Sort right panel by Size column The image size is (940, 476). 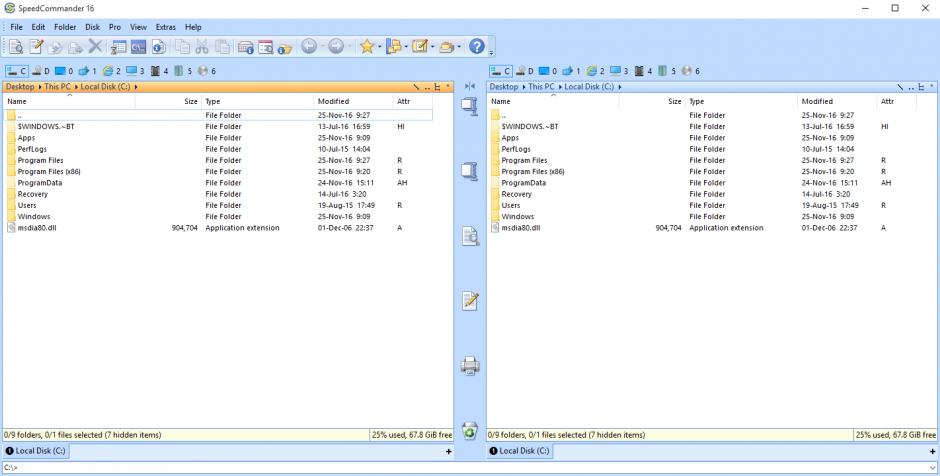(652, 101)
